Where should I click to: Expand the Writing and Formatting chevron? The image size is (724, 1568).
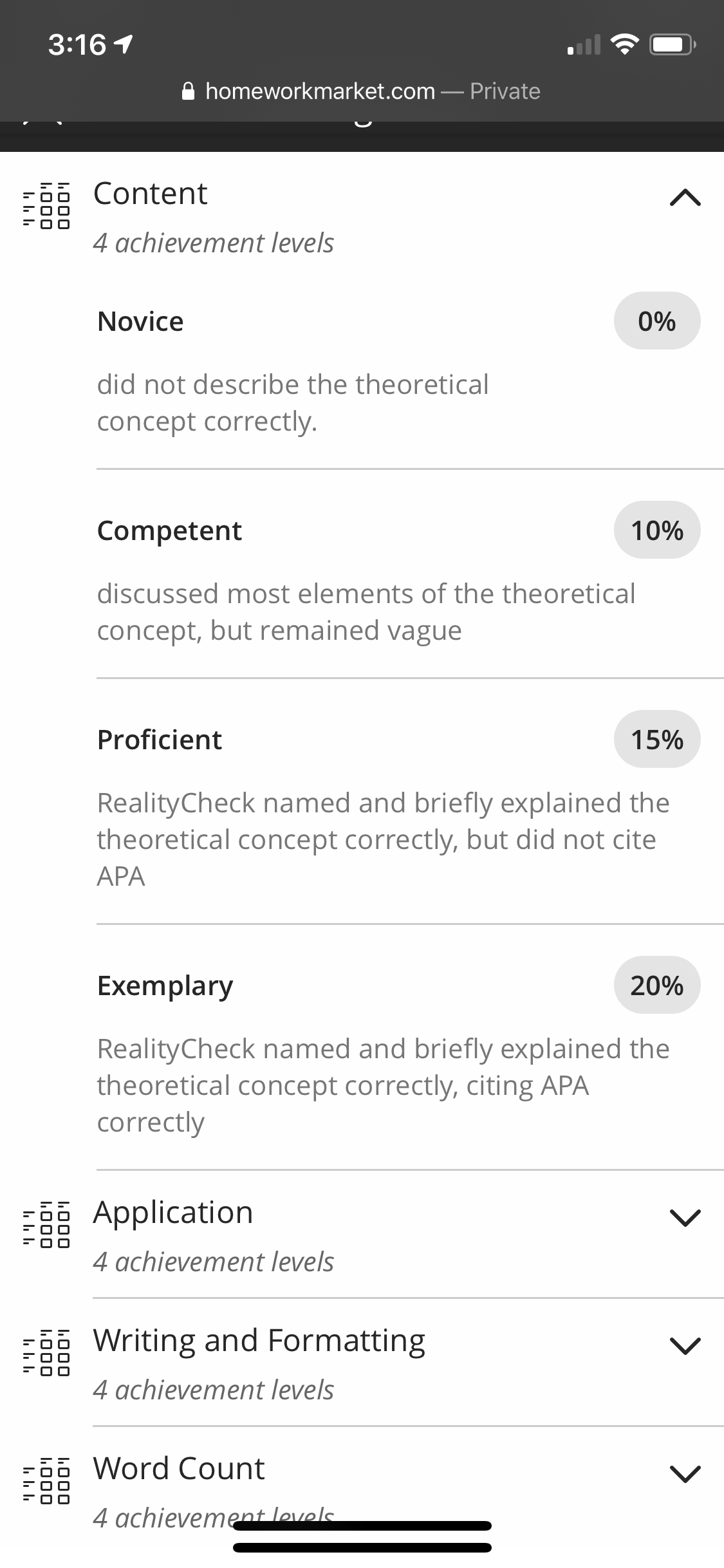pyautogui.click(x=685, y=1345)
